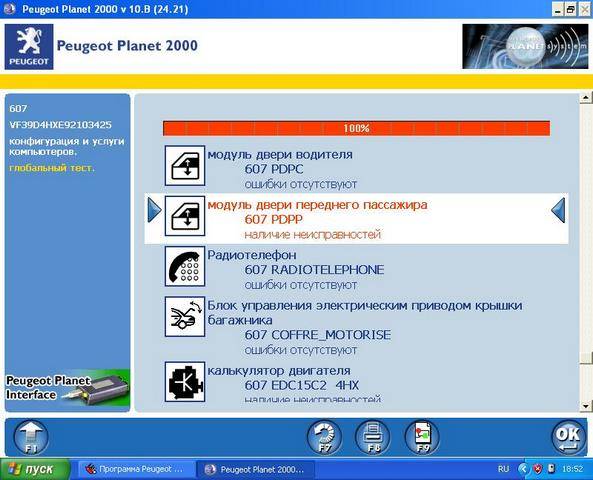
Task: Select the text 'модуль двери водителя'
Action: click(280, 154)
